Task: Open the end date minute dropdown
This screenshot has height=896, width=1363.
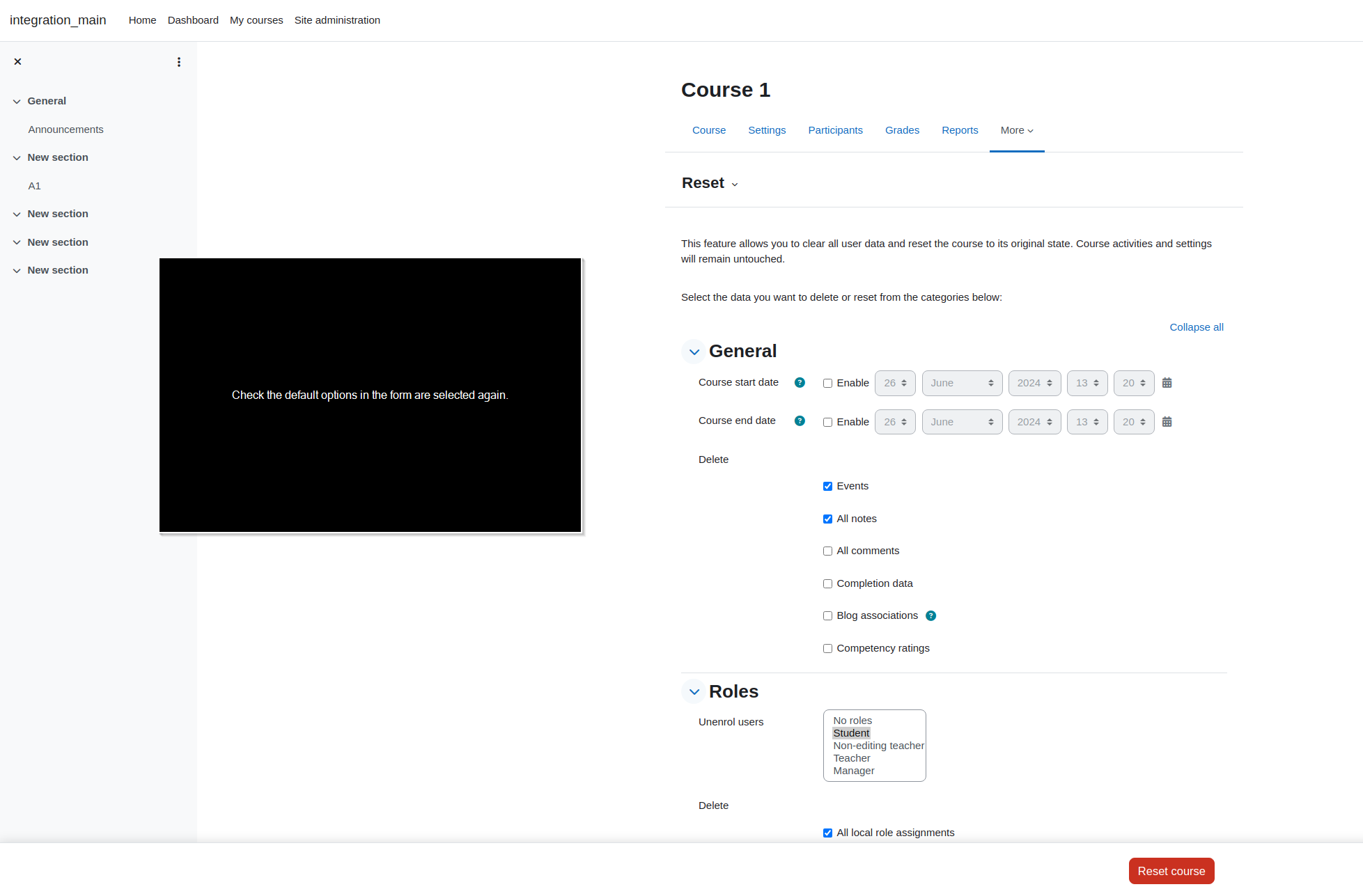Action: coord(1134,422)
